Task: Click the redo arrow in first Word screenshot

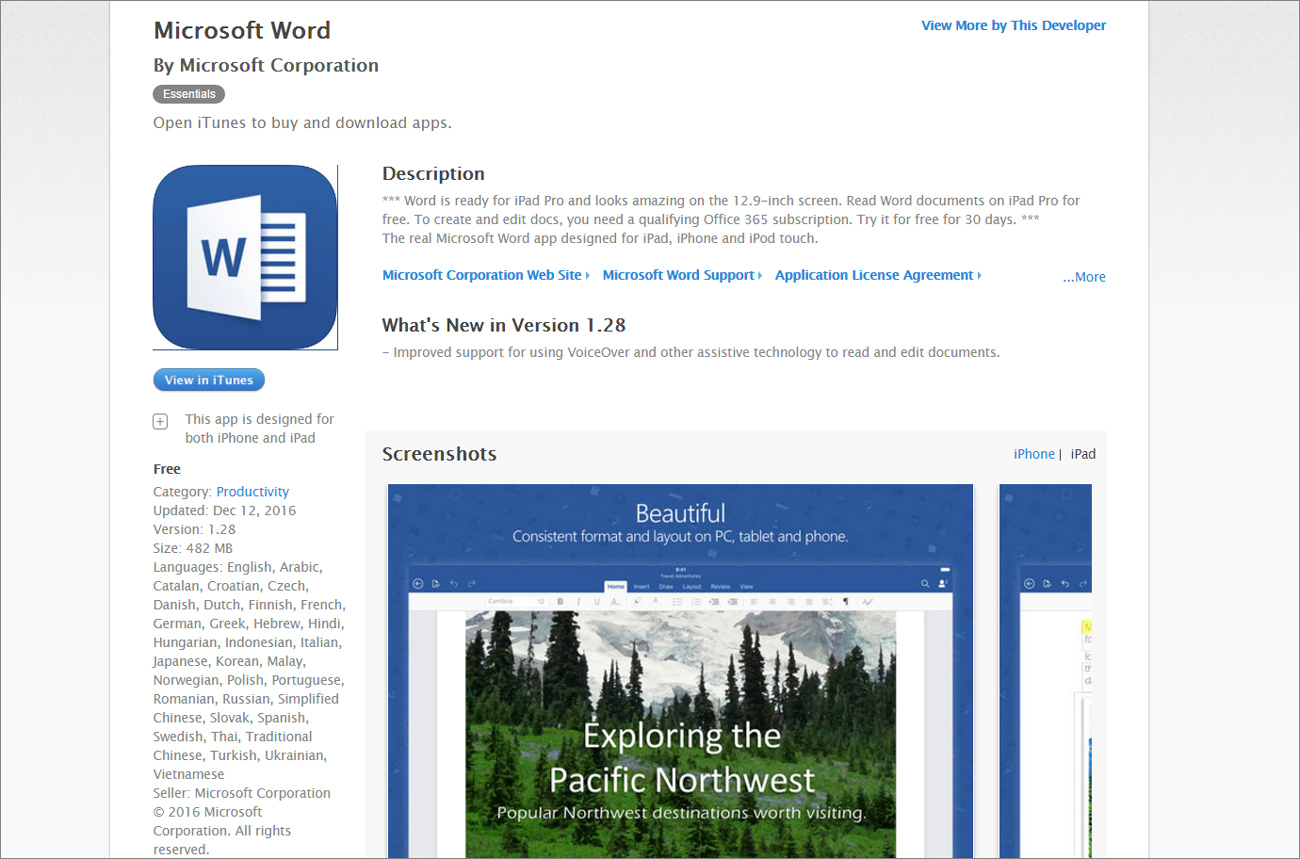Action: pos(472,584)
